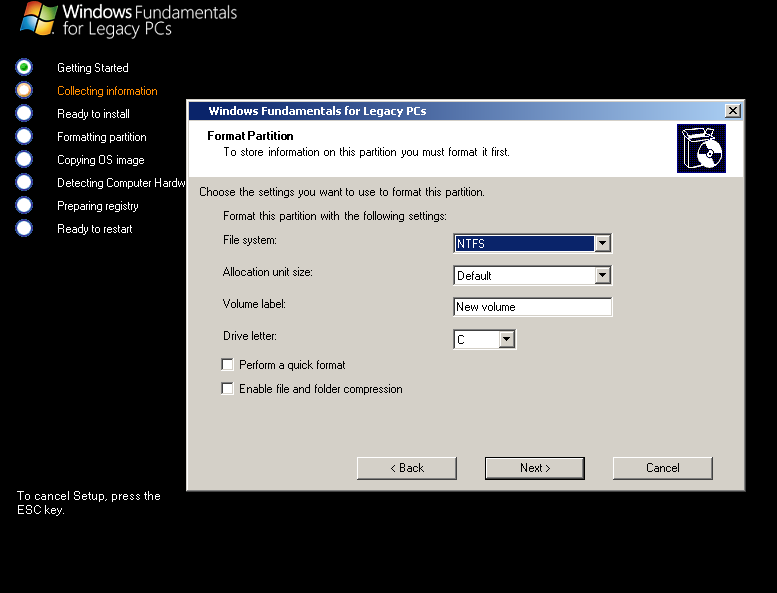Click the setup disc box icon
This screenshot has width=777, height=593.
click(701, 148)
